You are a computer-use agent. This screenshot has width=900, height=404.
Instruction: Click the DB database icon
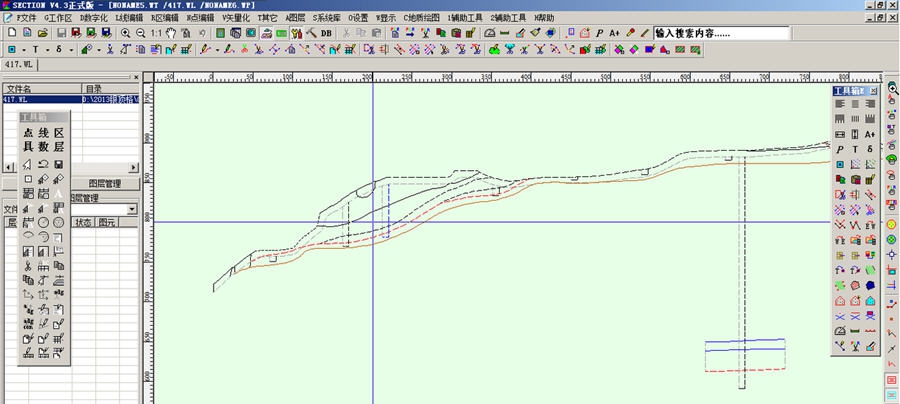pos(327,33)
